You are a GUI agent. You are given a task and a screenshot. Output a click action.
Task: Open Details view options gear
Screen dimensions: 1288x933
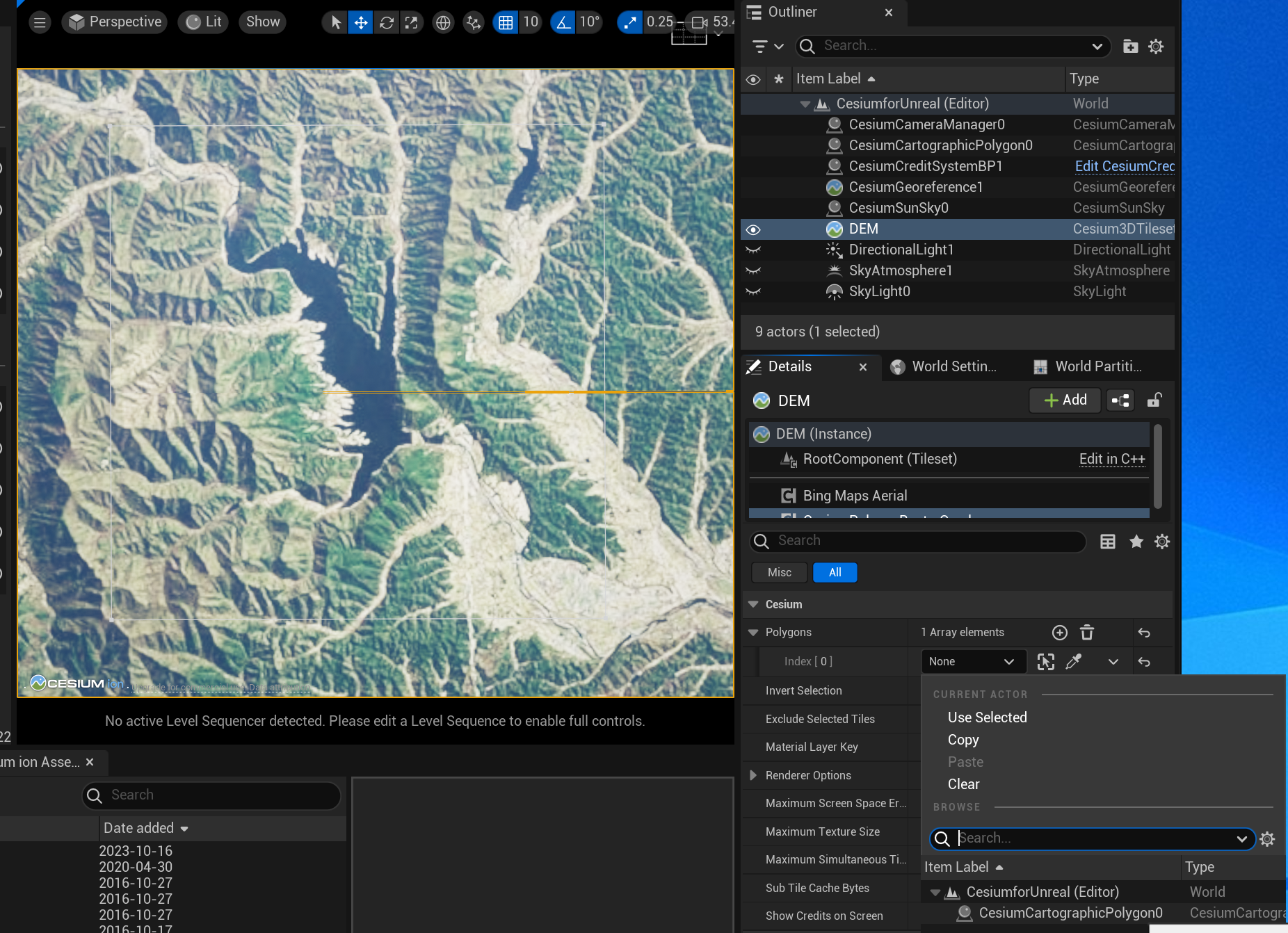pyautogui.click(x=1162, y=542)
